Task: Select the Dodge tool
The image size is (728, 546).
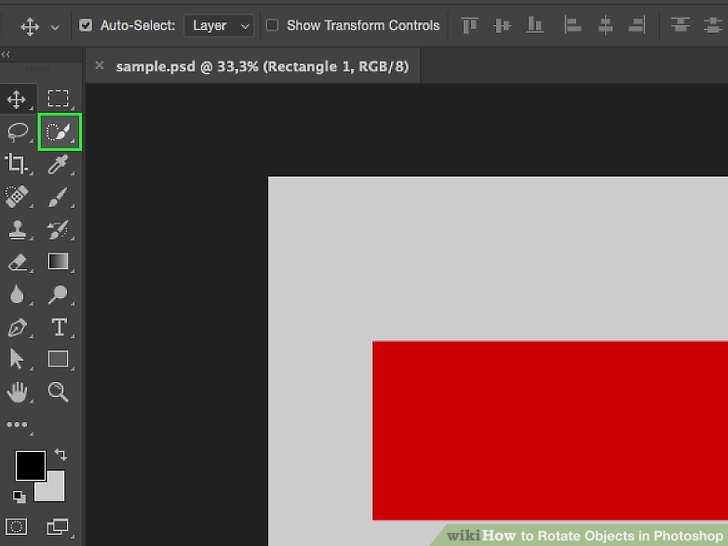Action: (58, 294)
